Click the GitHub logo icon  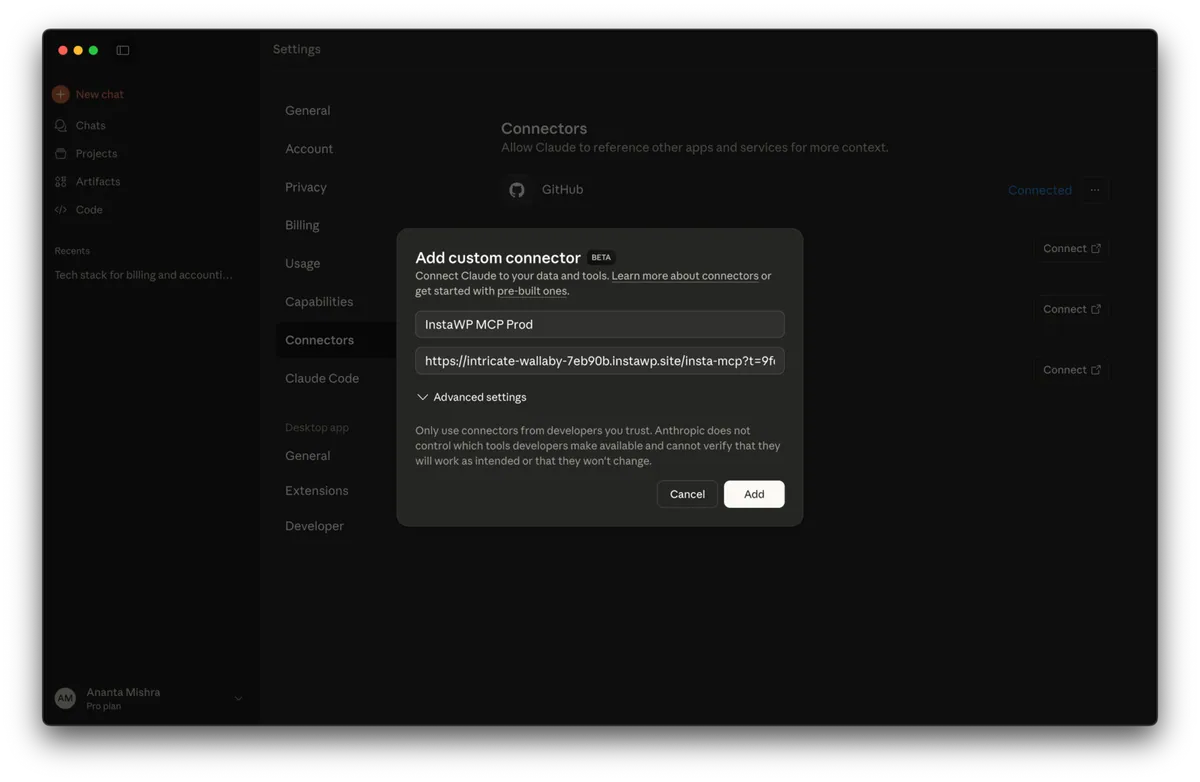coord(517,189)
